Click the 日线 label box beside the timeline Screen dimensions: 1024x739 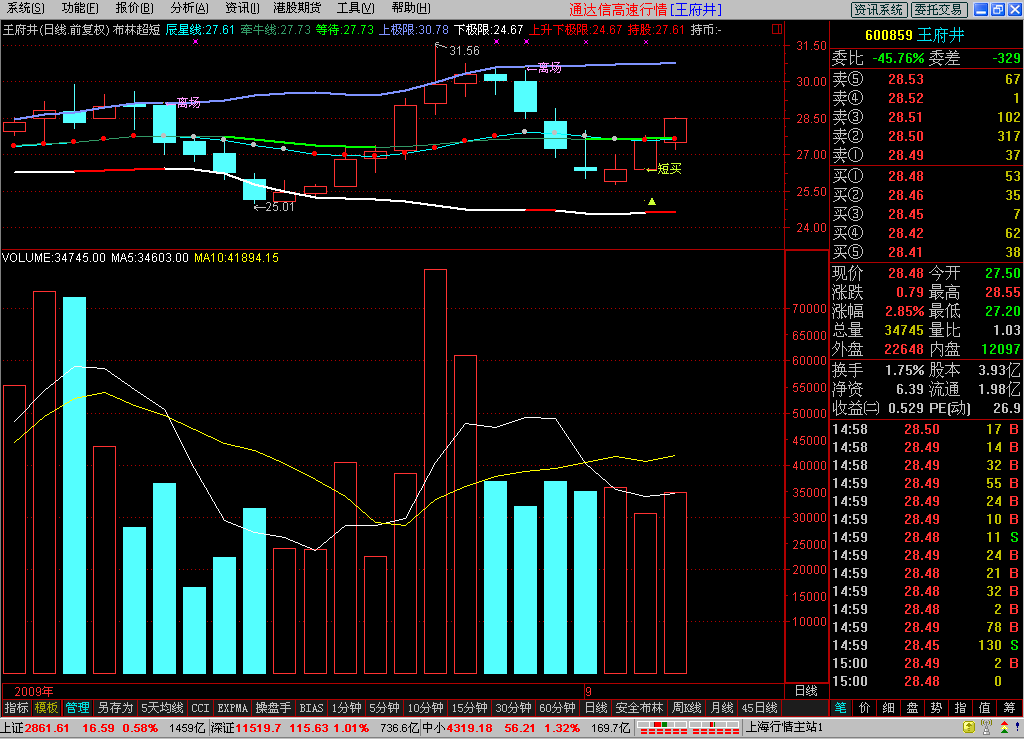807,691
